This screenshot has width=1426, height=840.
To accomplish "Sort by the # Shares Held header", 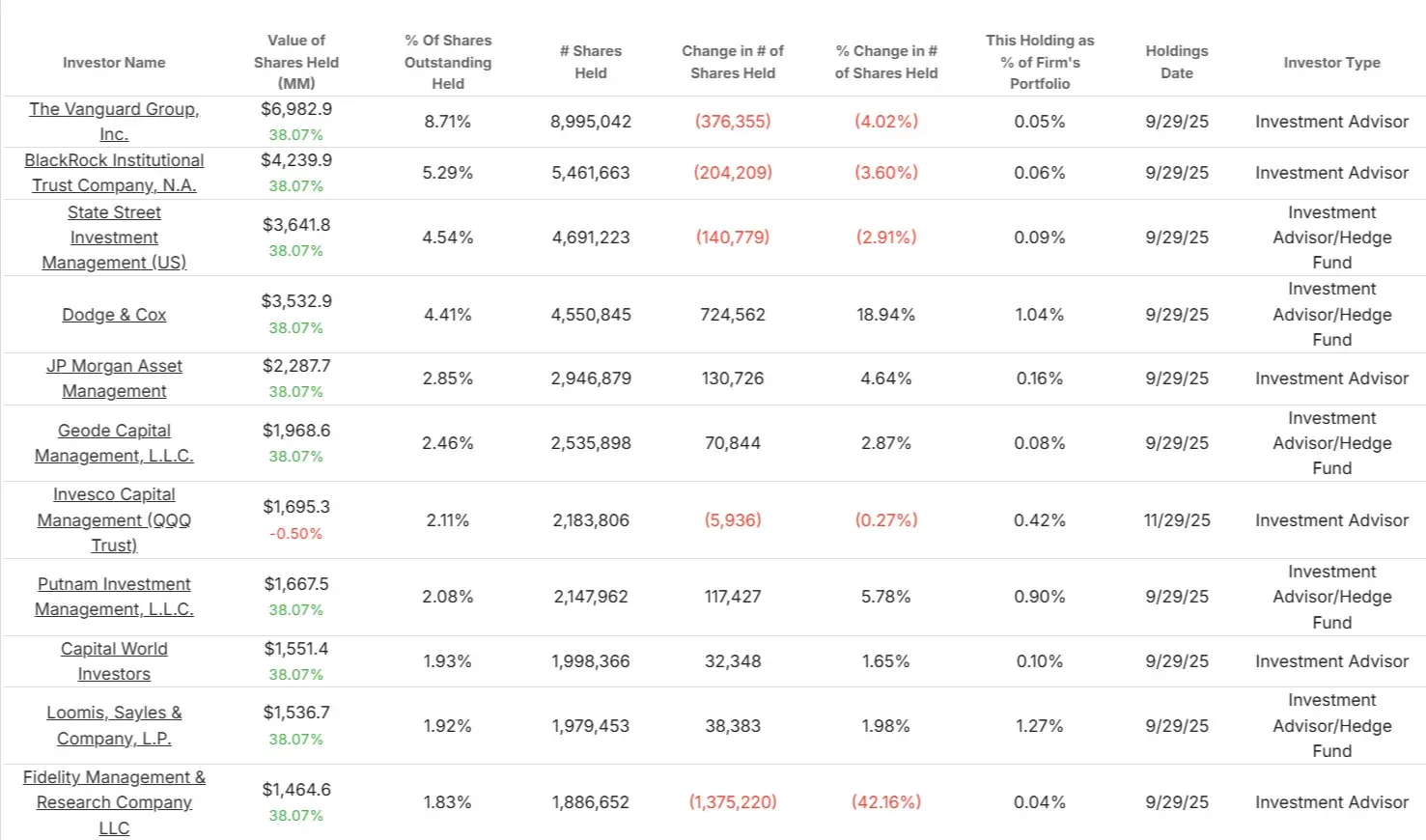I will [x=591, y=62].
